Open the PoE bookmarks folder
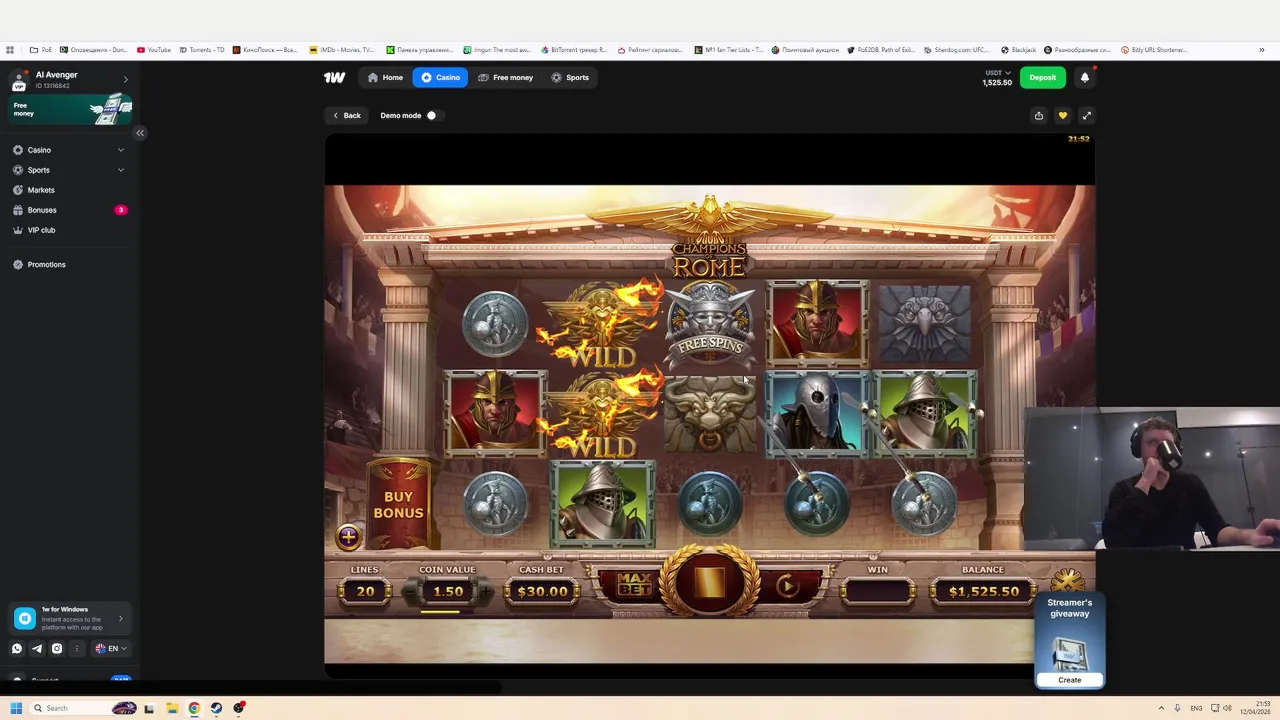The height and width of the screenshot is (720, 1280). coord(41,50)
